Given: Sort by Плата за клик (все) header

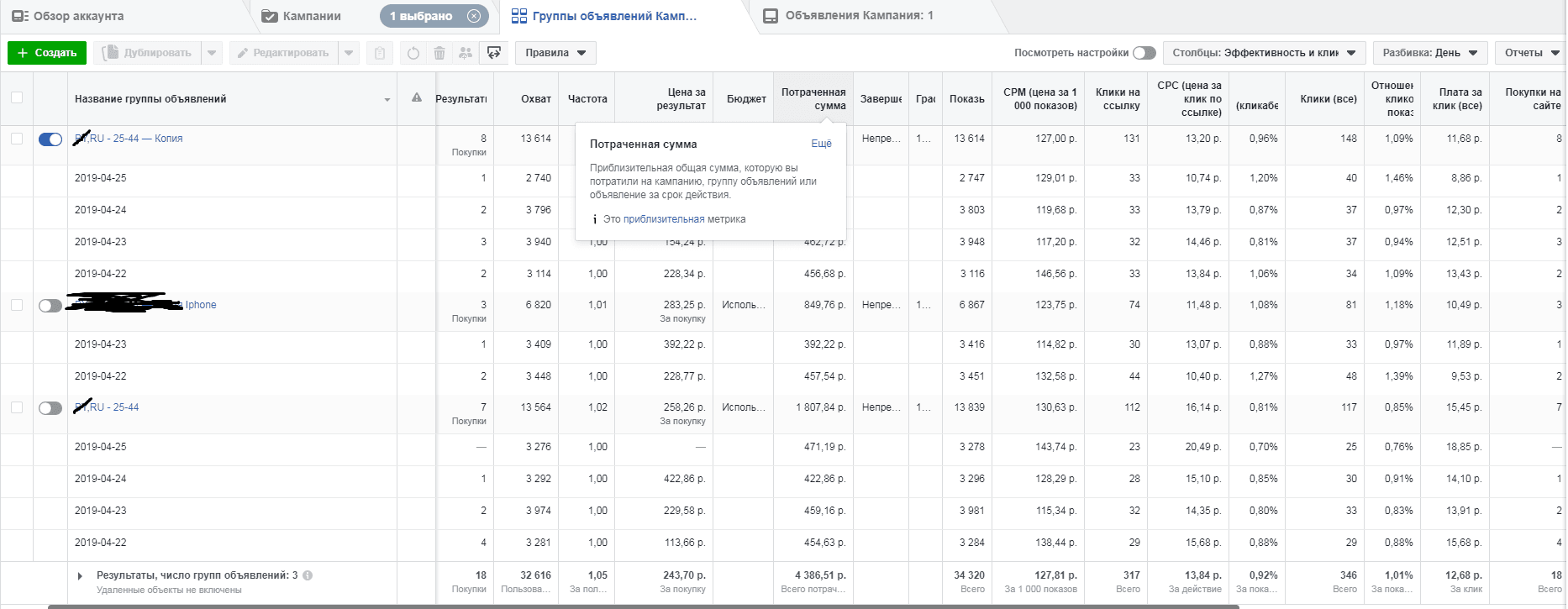Looking at the screenshot, I should click(x=1455, y=99).
